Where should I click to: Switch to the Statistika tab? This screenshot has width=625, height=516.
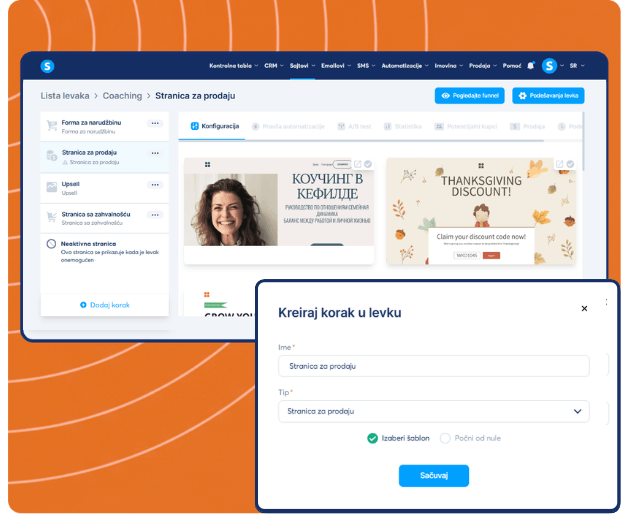(403, 127)
